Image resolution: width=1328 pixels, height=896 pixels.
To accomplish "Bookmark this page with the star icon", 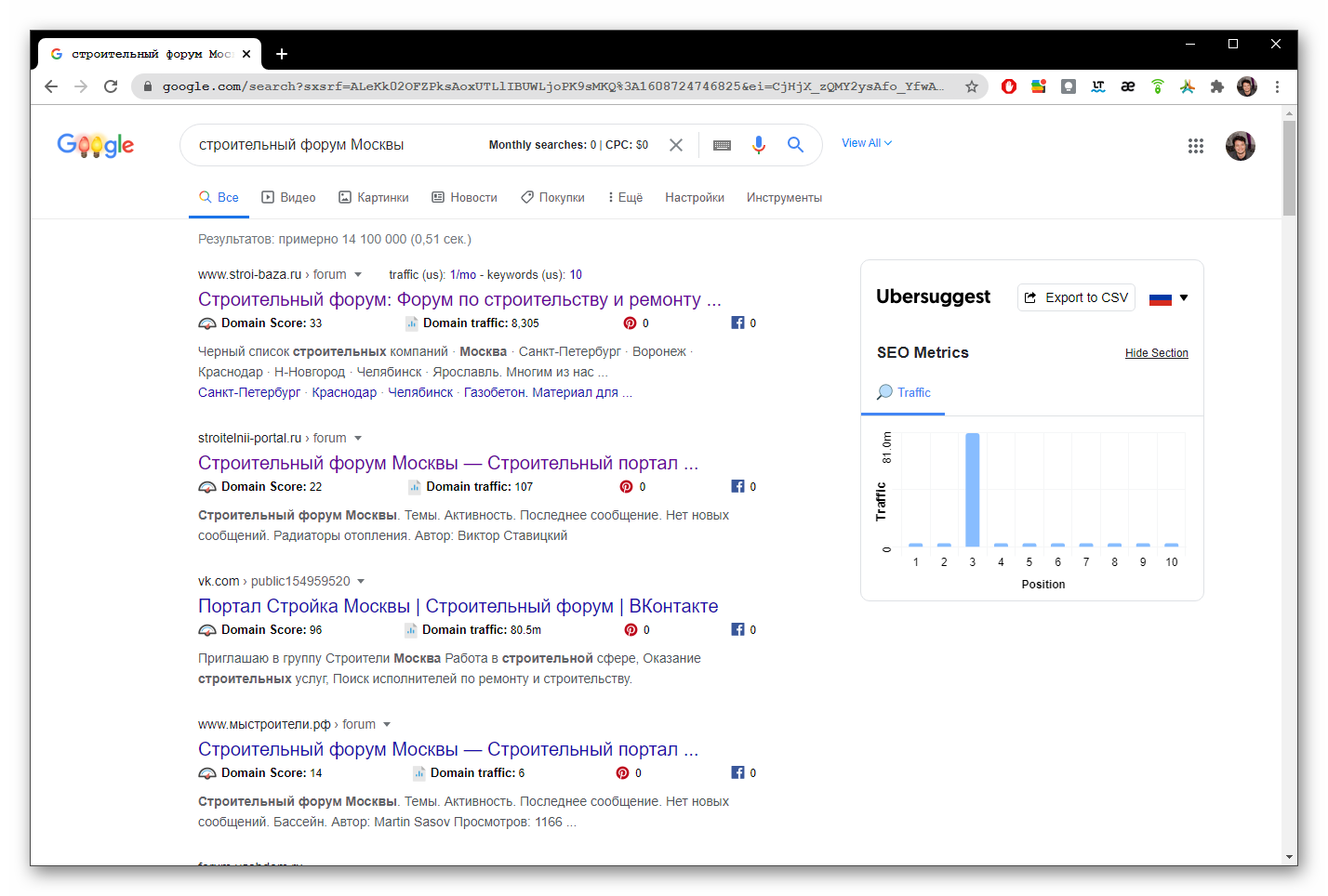I will tap(972, 86).
